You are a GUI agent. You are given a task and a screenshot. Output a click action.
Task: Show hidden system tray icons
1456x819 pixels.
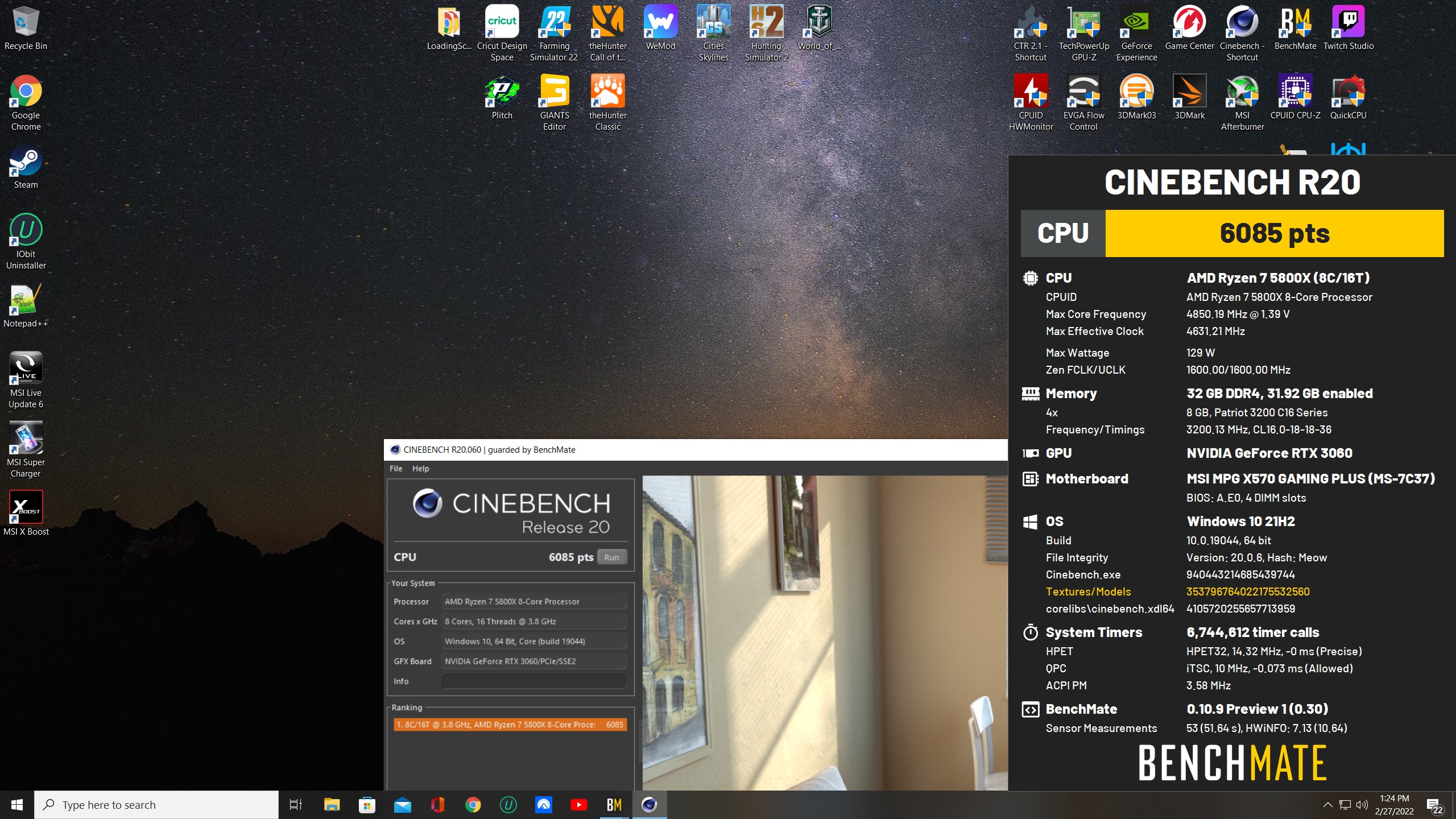pyautogui.click(x=1327, y=805)
